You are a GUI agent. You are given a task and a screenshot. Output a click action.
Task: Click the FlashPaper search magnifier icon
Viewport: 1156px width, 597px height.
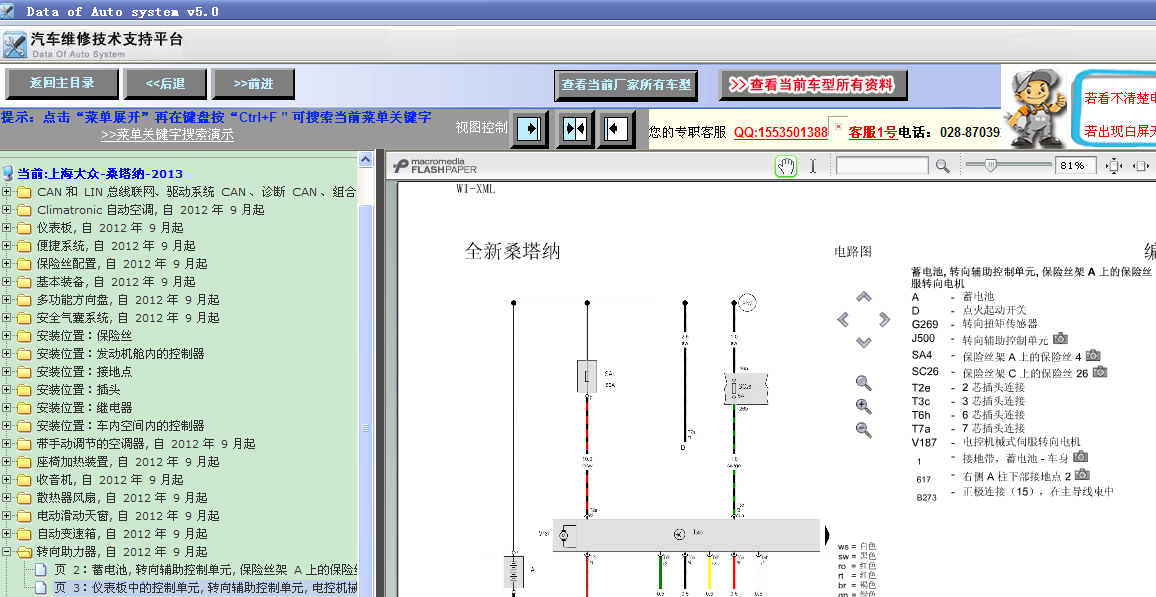tap(942, 166)
